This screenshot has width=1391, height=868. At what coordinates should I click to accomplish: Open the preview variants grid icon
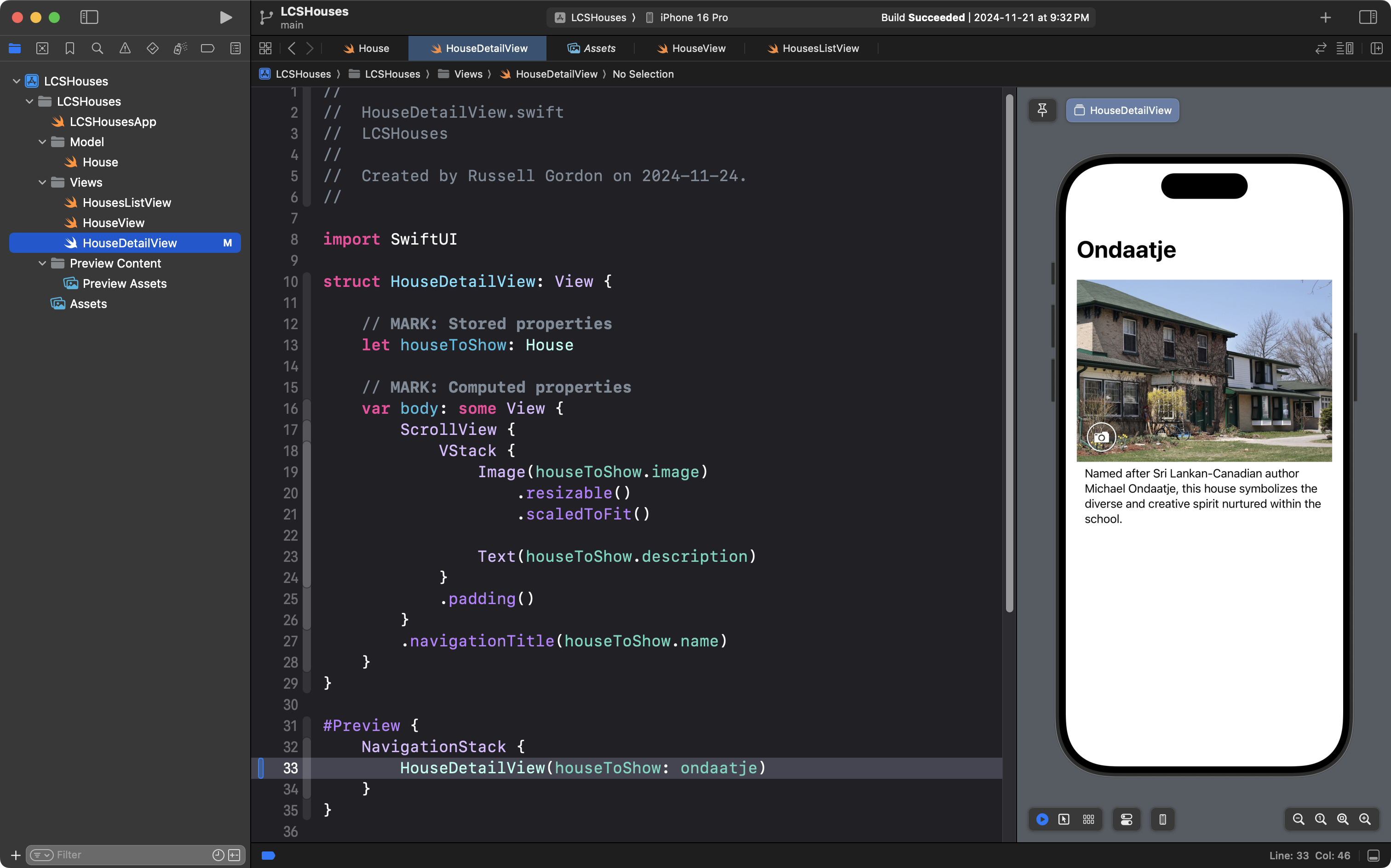pyautogui.click(x=1088, y=819)
